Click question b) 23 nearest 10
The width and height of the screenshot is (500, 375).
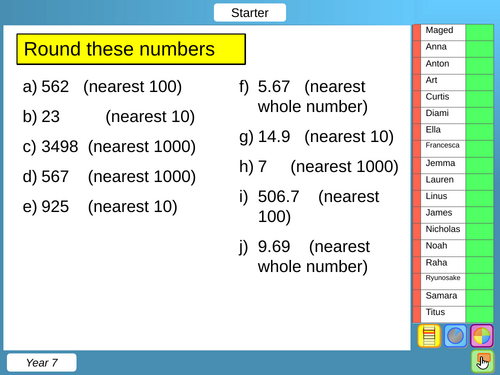pyautogui.click(x=109, y=117)
